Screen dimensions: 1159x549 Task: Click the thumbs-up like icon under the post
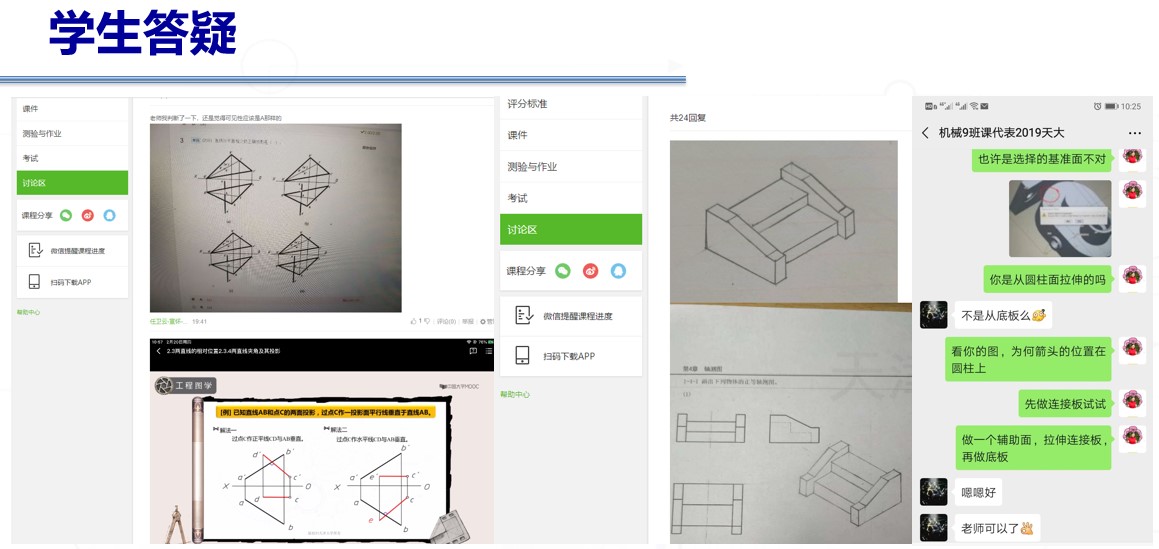click(414, 322)
